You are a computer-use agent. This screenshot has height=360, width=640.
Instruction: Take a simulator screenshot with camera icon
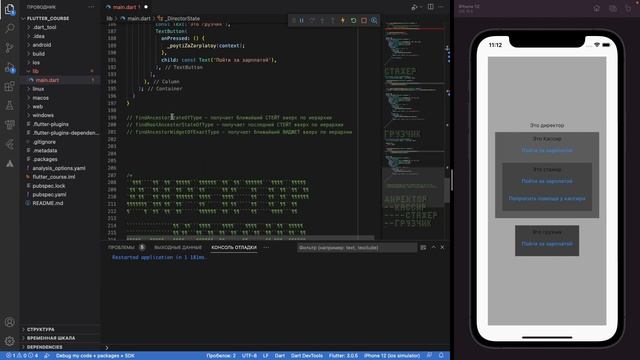[613, 8]
